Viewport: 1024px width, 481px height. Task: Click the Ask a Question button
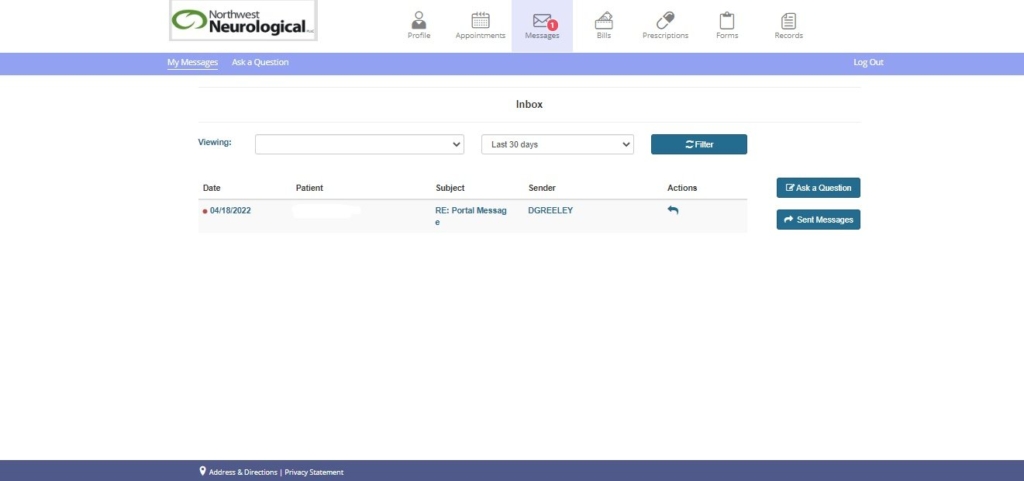click(x=818, y=188)
